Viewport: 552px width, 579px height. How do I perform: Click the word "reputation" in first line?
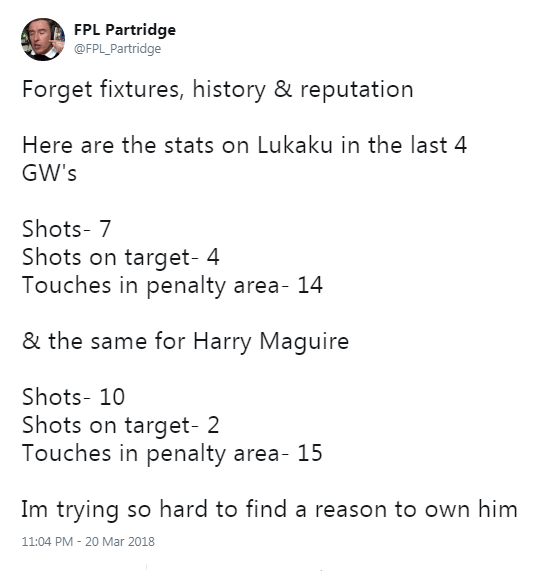[x=357, y=90]
